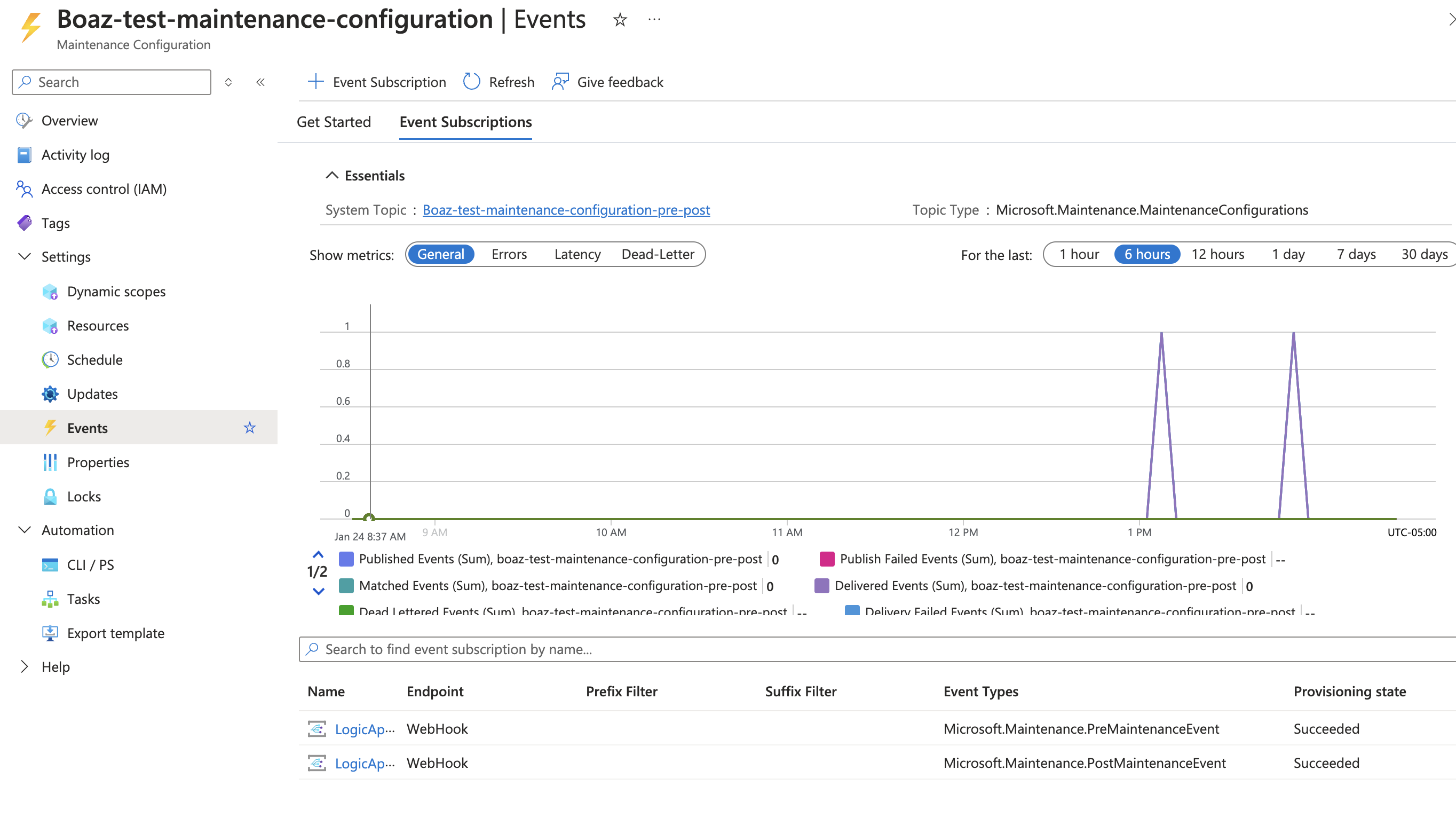Open Access control (IAM) page
This screenshot has width=1456, height=817.
(104, 189)
